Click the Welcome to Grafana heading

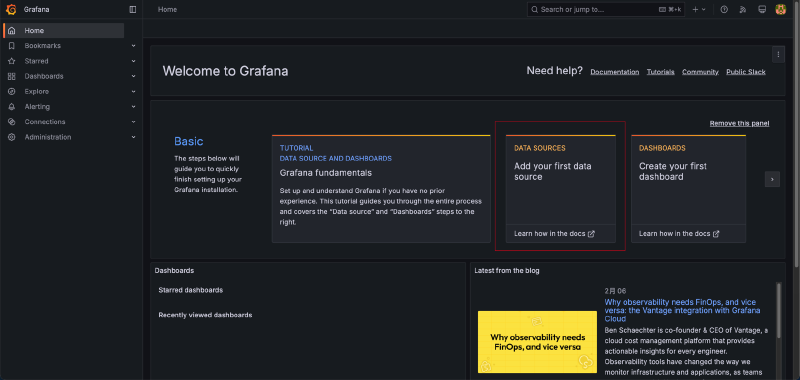pos(225,71)
